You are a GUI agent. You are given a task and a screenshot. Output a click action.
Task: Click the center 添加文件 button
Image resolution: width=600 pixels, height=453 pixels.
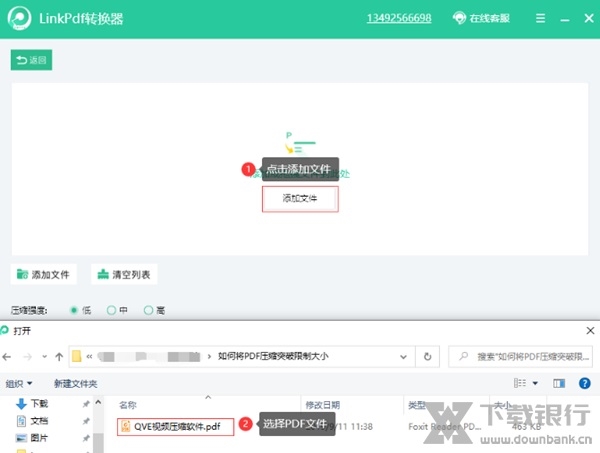point(300,198)
